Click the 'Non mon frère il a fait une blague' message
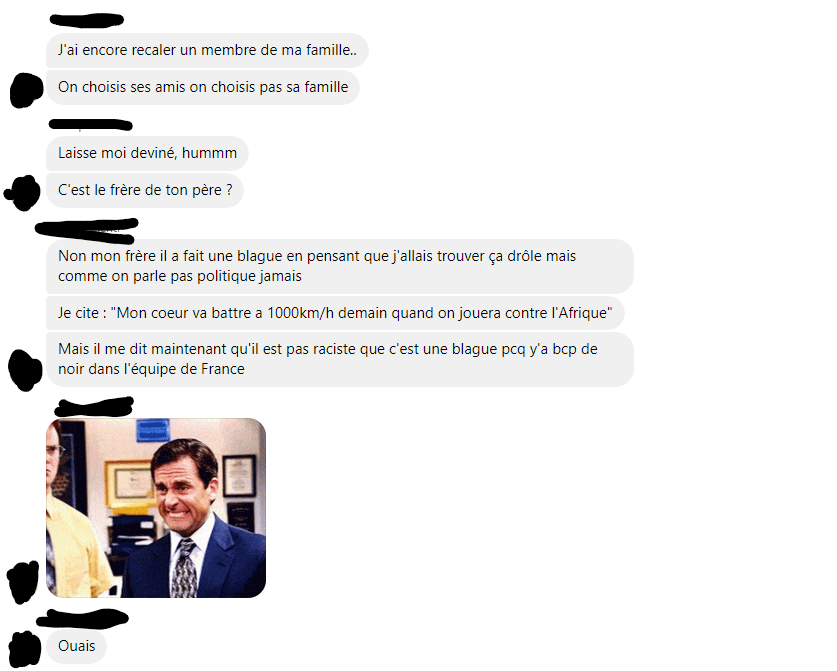Screen dimensions: 837x671 tap(339, 266)
